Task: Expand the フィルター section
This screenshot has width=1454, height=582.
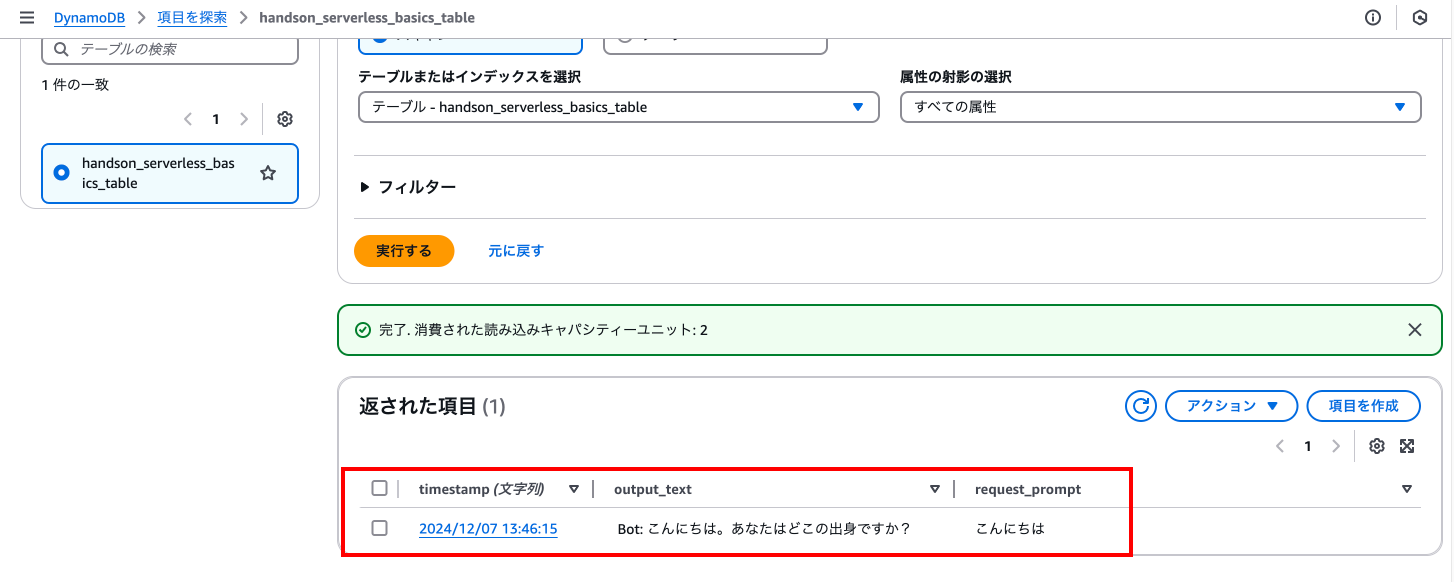Action: pos(408,187)
